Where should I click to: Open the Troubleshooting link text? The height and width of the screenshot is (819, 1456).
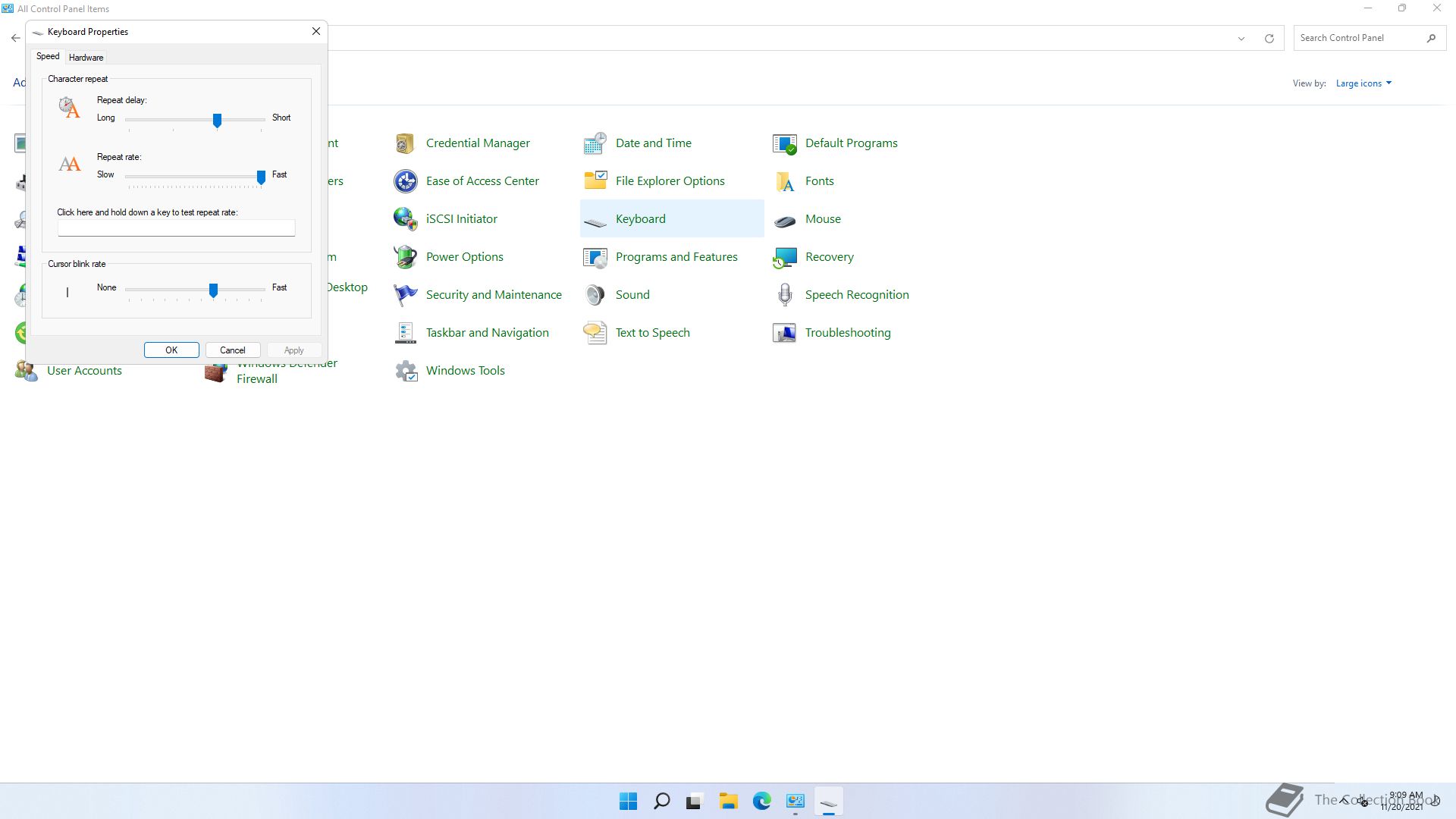(x=848, y=333)
